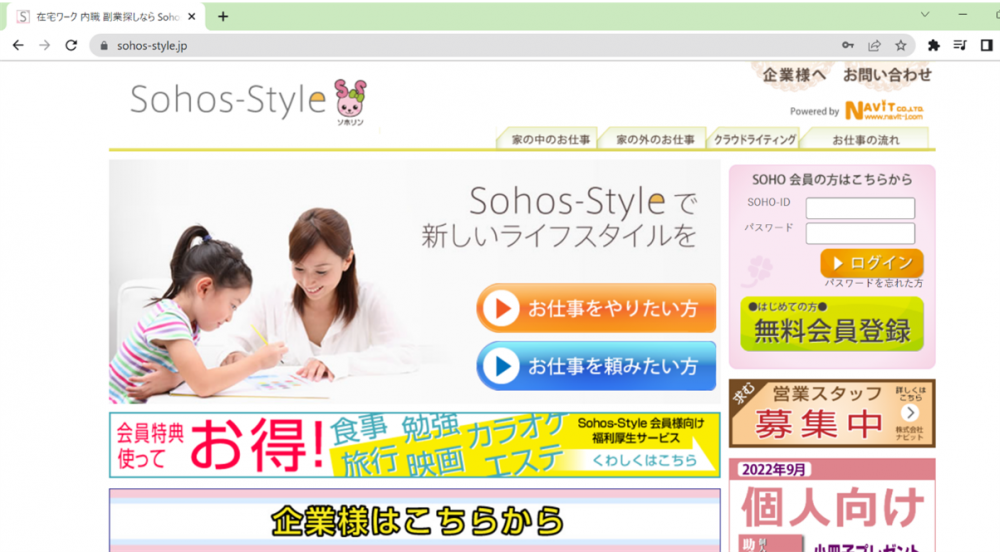Click the 営業スタッフ募集中 banner
Screen dimensions: 1000x552
click(x=832, y=413)
